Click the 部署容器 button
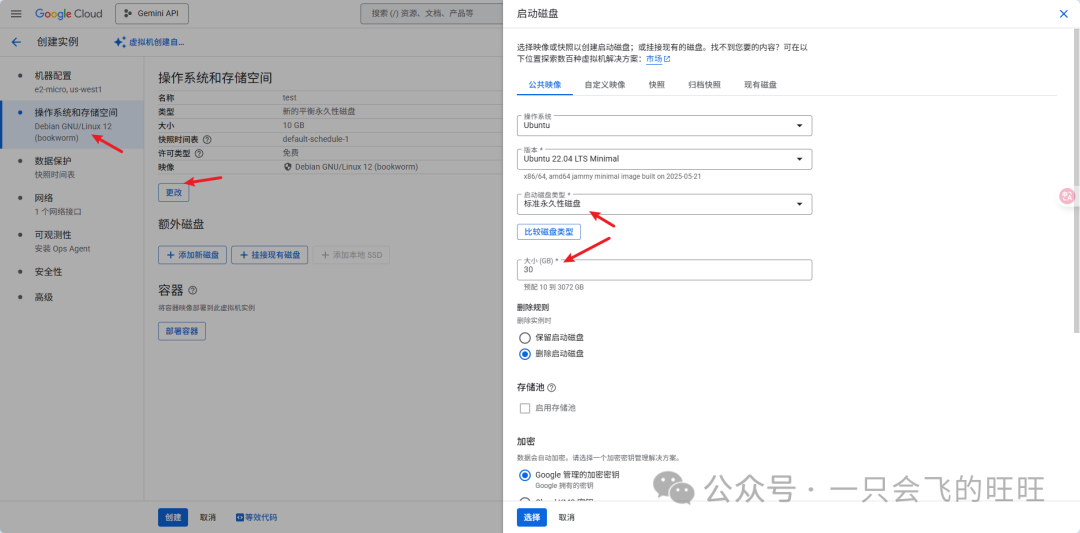1080x533 pixels. pyautogui.click(x=182, y=331)
